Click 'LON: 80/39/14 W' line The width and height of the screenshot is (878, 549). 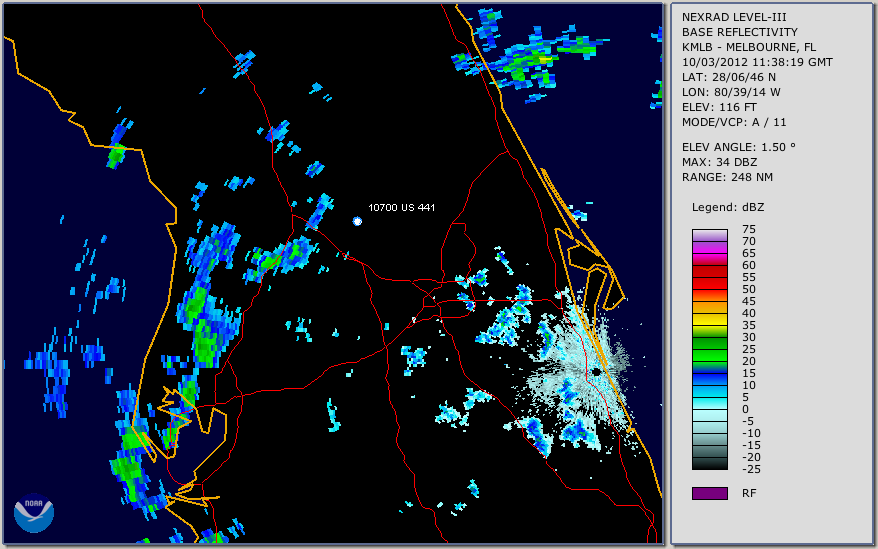point(731,92)
